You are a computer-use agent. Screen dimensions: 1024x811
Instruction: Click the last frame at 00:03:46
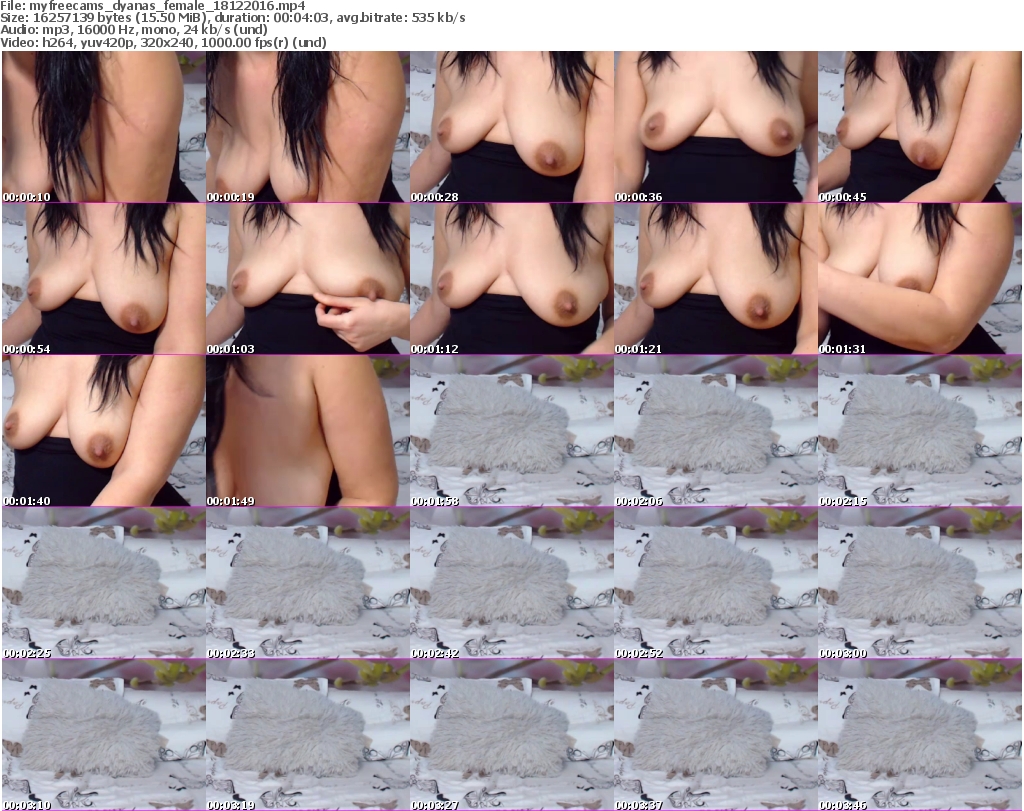coord(920,735)
